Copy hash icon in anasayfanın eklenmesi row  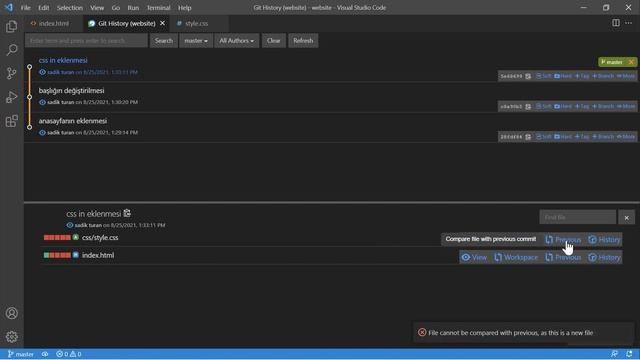tap(528, 137)
